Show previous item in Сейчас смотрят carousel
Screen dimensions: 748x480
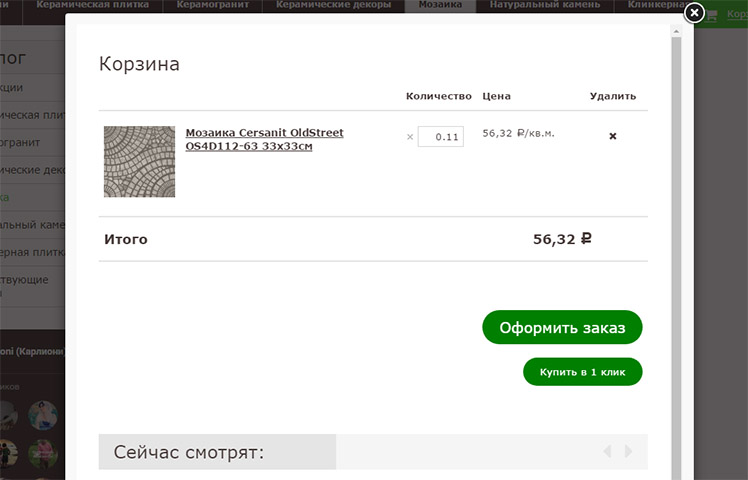607,451
